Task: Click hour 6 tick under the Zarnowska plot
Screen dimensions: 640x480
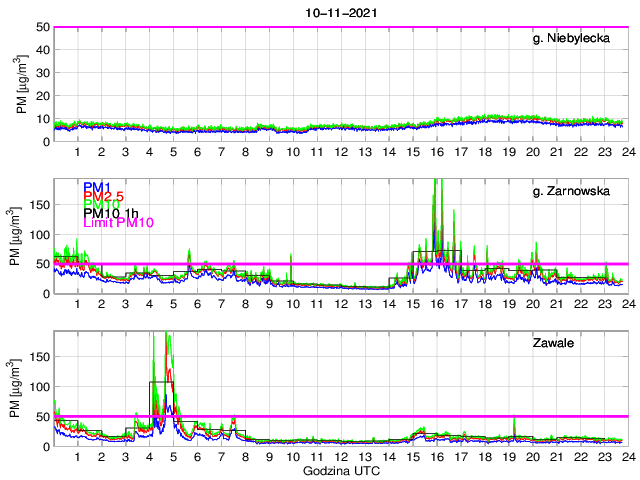Action: pos(197,303)
